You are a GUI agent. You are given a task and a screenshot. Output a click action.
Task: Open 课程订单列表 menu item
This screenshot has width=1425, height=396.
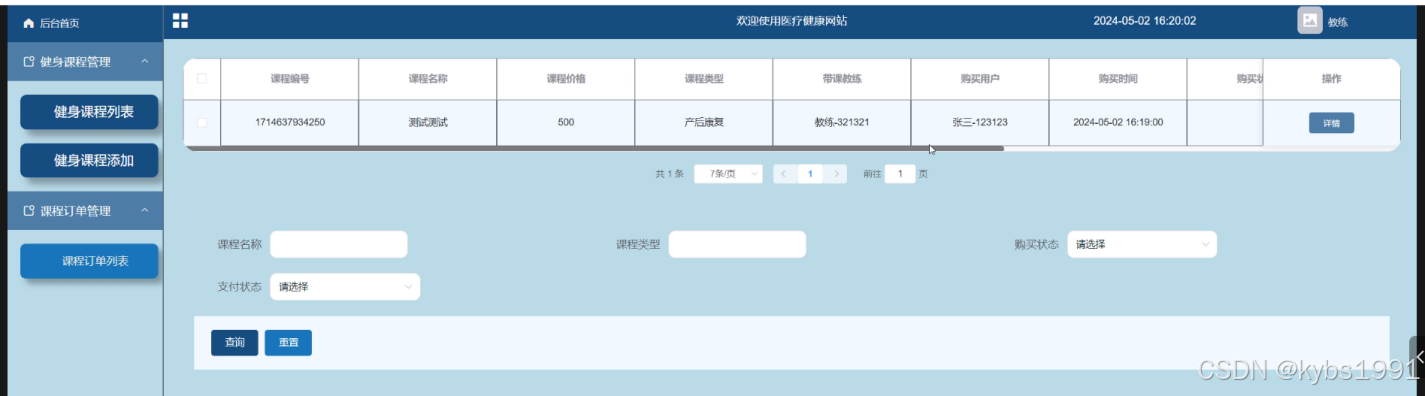pos(89,261)
